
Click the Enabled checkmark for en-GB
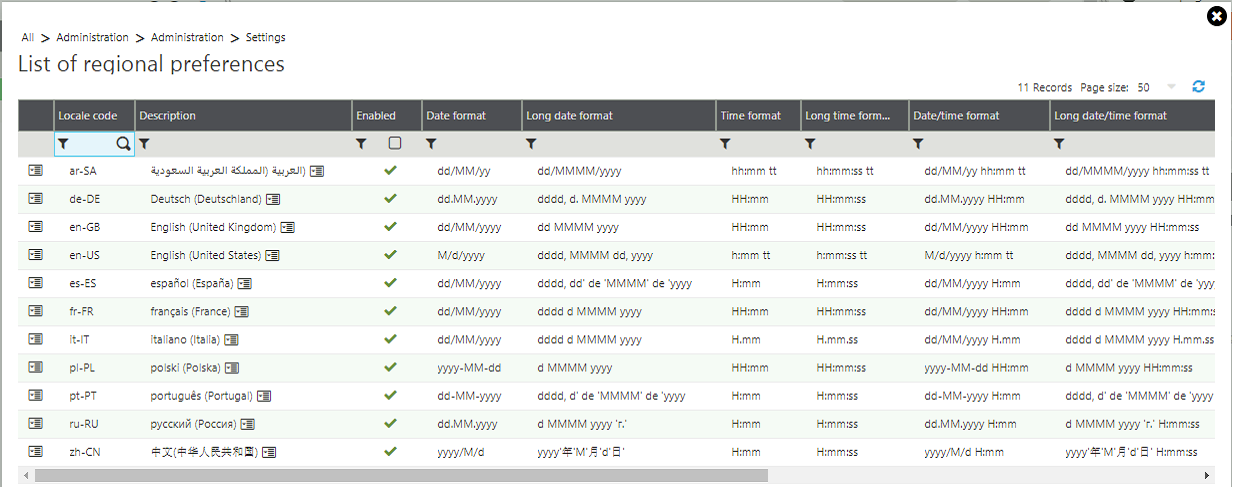coord(390,227)
